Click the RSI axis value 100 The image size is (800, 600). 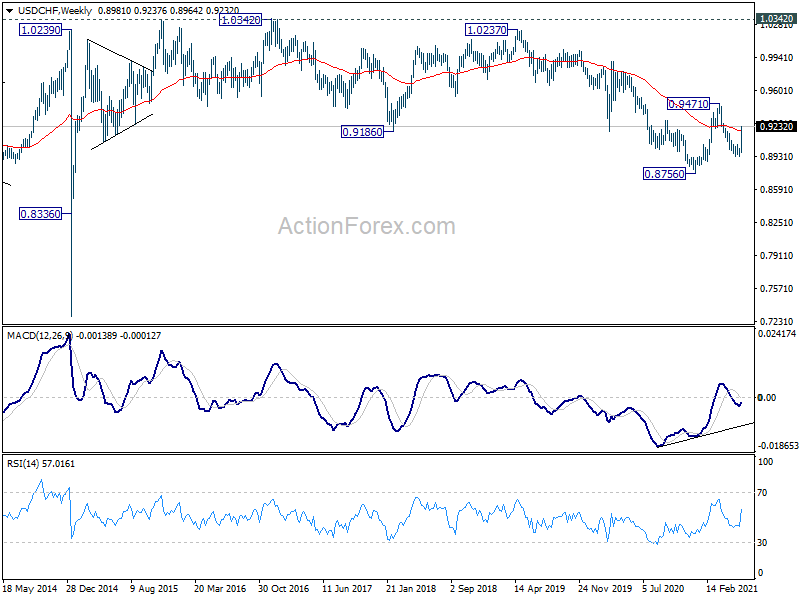click(765, 462)
